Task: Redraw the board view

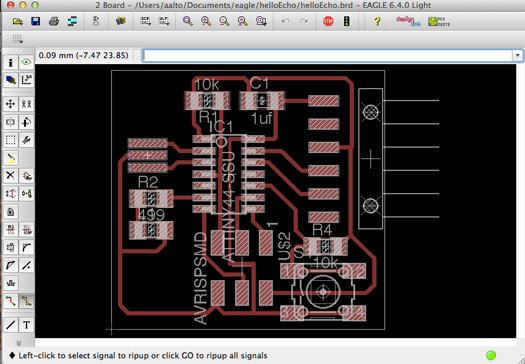Action: click(242, 21)
